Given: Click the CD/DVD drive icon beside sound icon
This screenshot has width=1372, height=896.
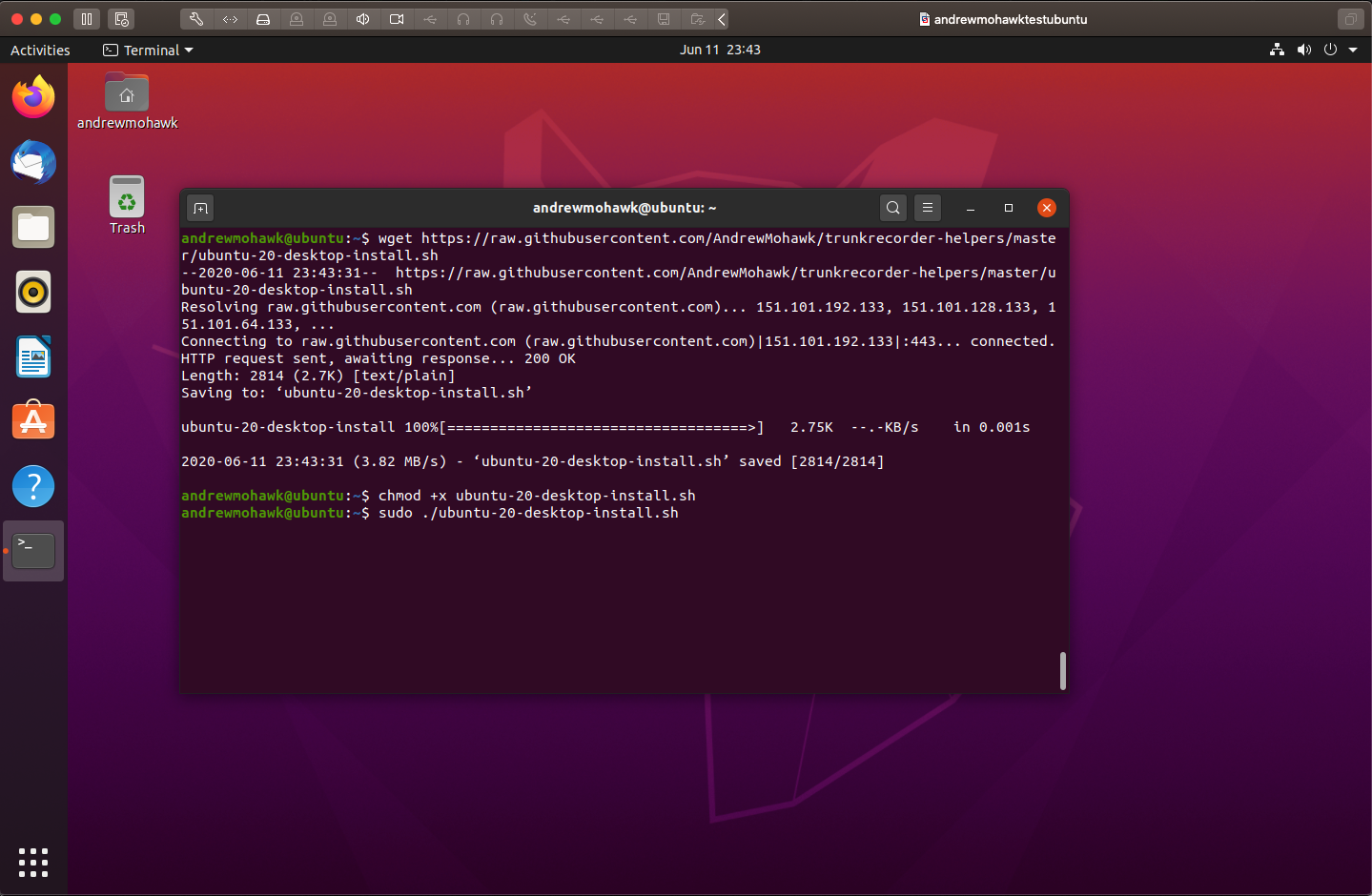Looking at the screenshot, I should [330, 19].
